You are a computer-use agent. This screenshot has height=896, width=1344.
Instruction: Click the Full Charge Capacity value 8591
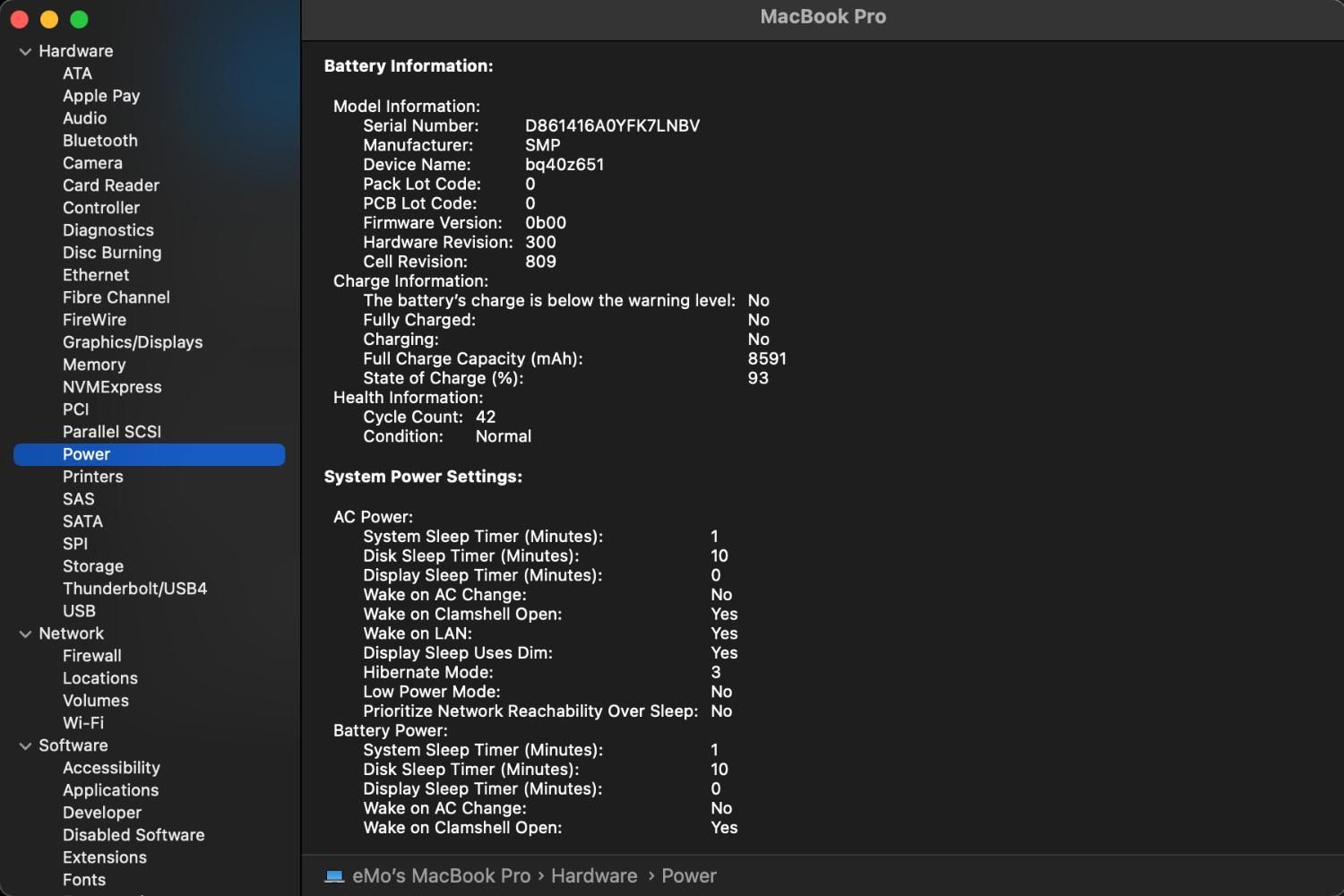click(x=767, y=359)
